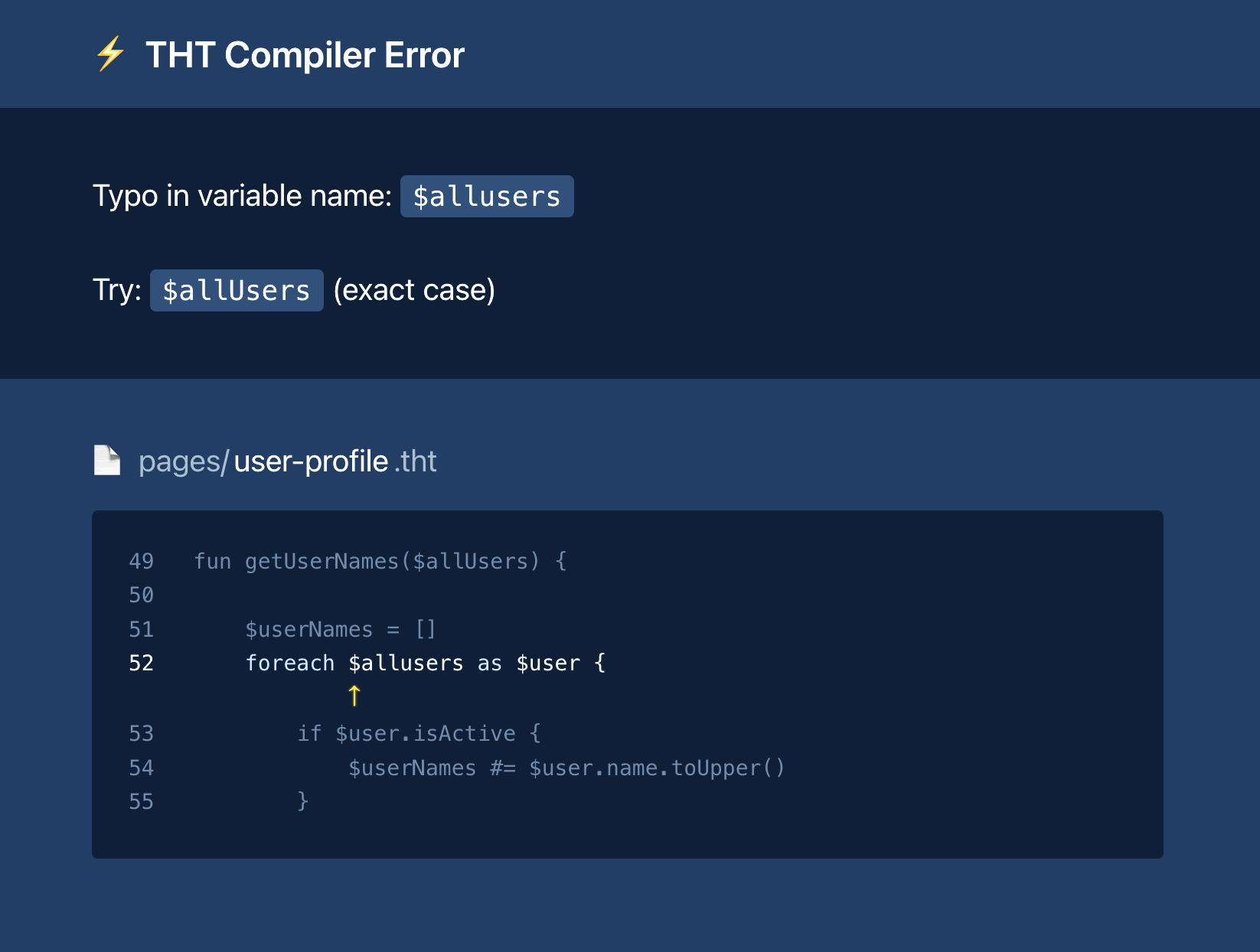The height and width of the screenshot is (952, 1260).
Task: Click the toUpper() call on line 54
Action: 728,768
